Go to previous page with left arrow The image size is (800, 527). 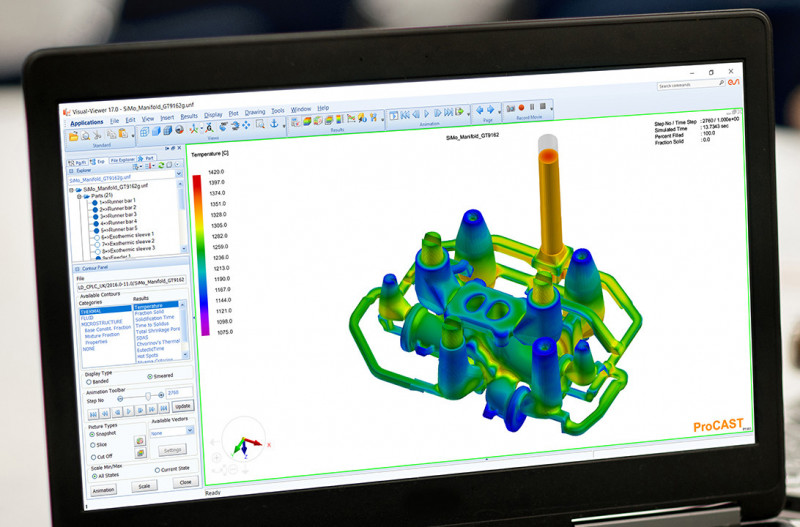[x=478, y=109]
